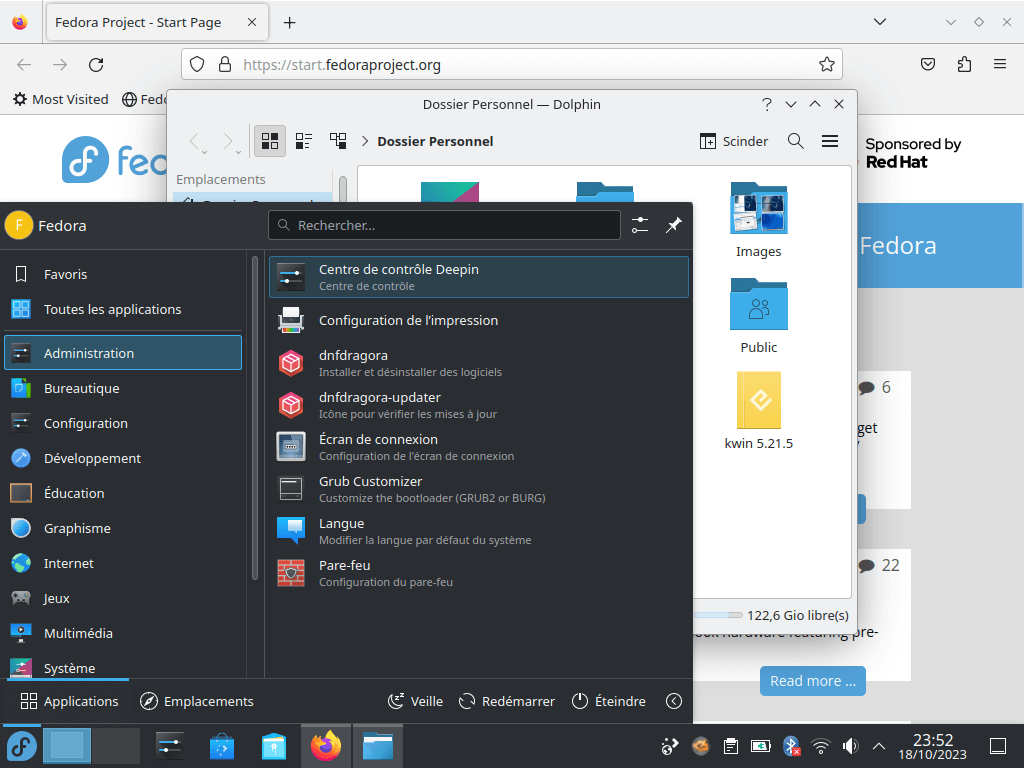Open Most Visited bookmarks folder

61,99
